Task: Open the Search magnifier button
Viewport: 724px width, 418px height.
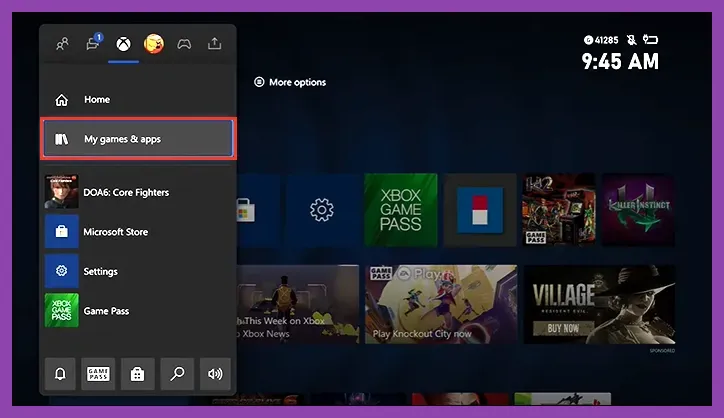Action: [177, 374]
